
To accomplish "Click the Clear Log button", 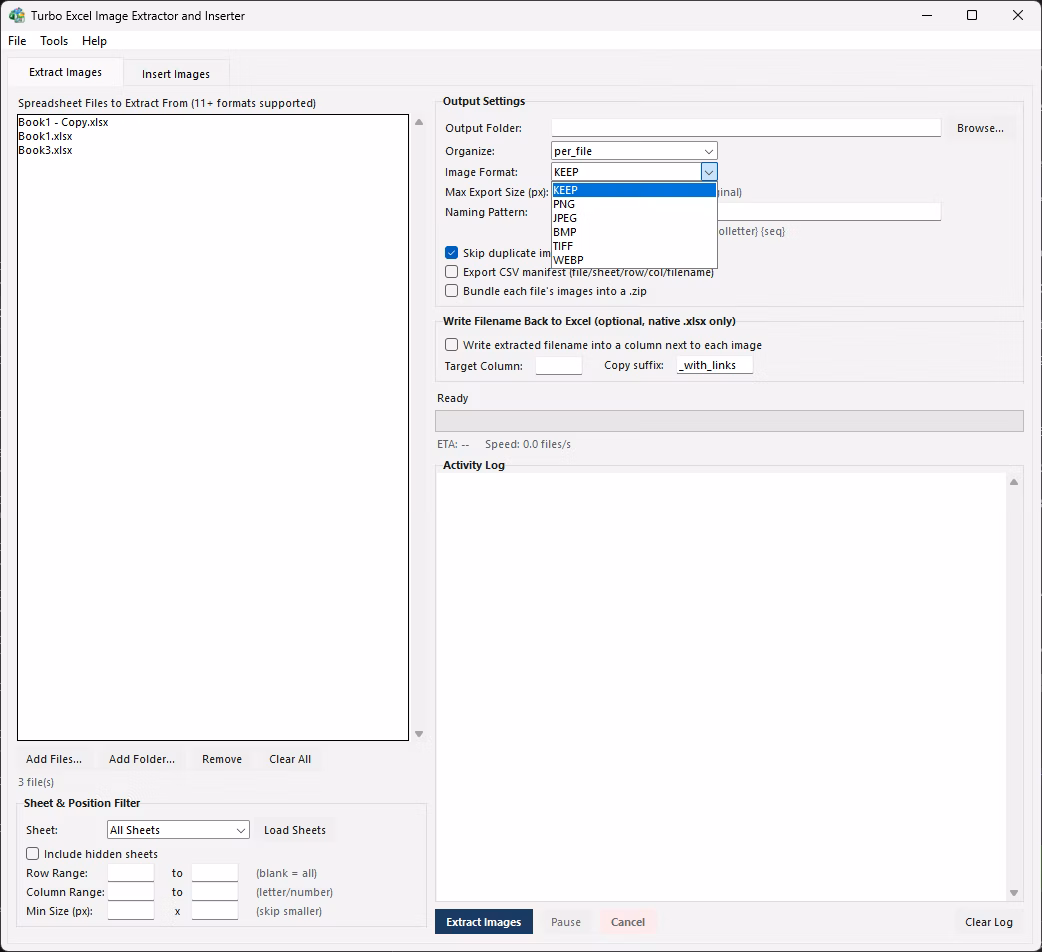I will click(x=989, y=921).
